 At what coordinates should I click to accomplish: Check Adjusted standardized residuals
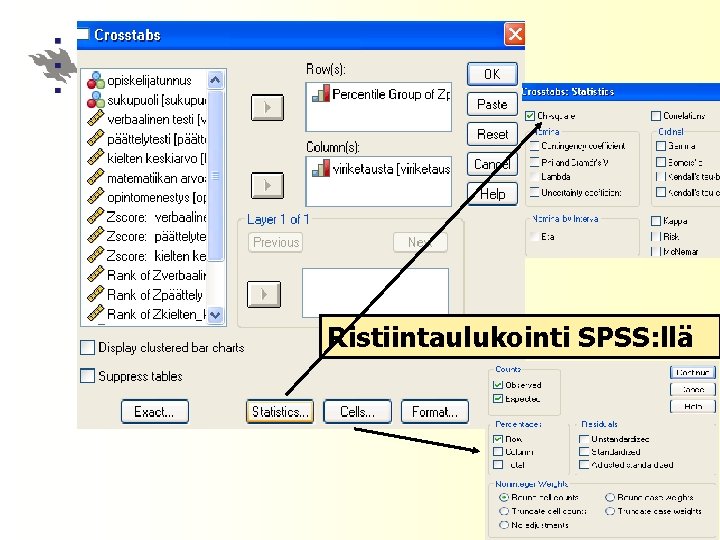(584, 465)
